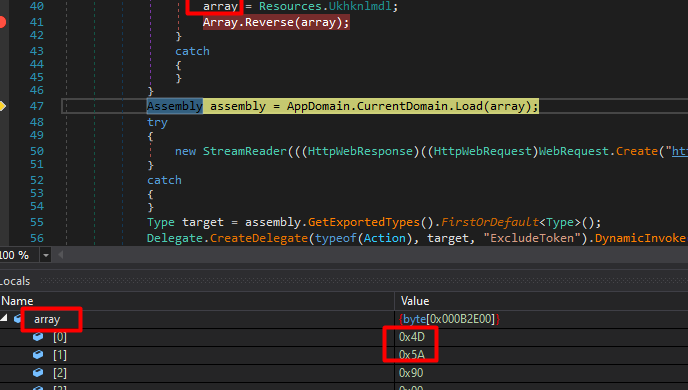Click the Locals panel title

(15, 281)
